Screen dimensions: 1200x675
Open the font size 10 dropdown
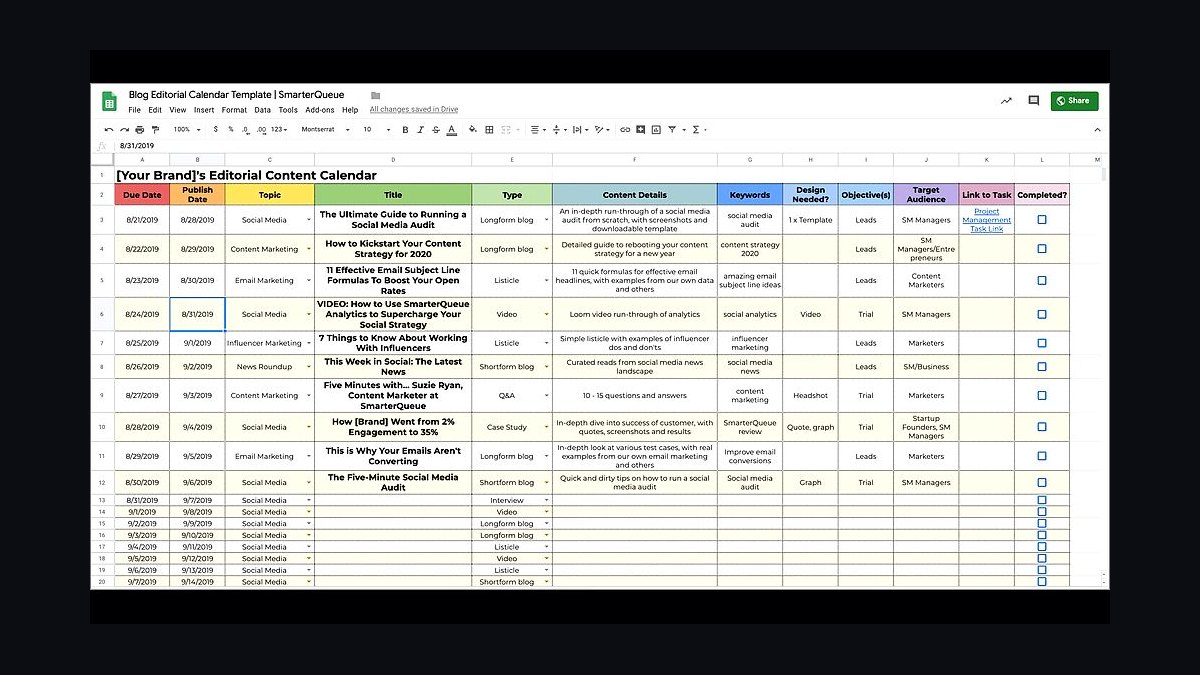(374, 129)
